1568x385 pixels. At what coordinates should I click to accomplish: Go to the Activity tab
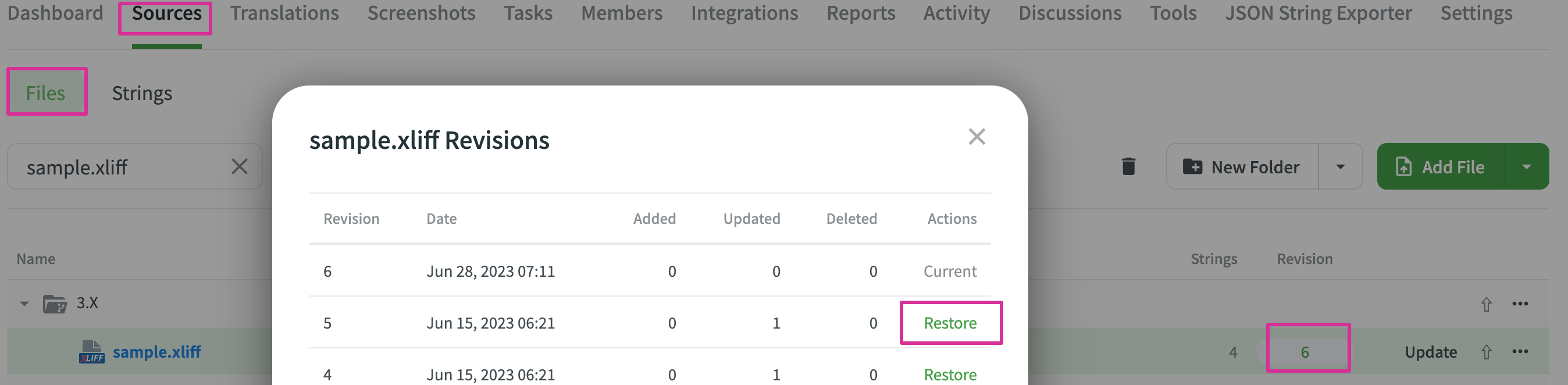click(x=956, y=13)
